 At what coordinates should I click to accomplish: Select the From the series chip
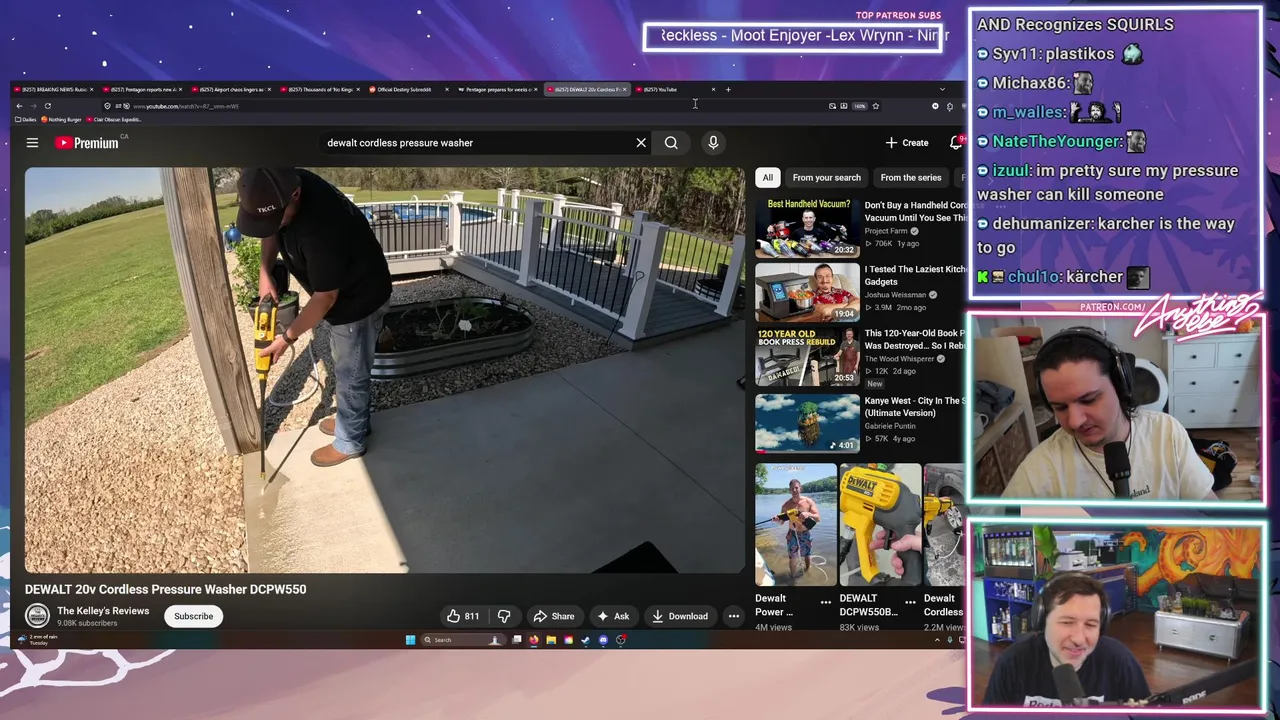(911, 178)
